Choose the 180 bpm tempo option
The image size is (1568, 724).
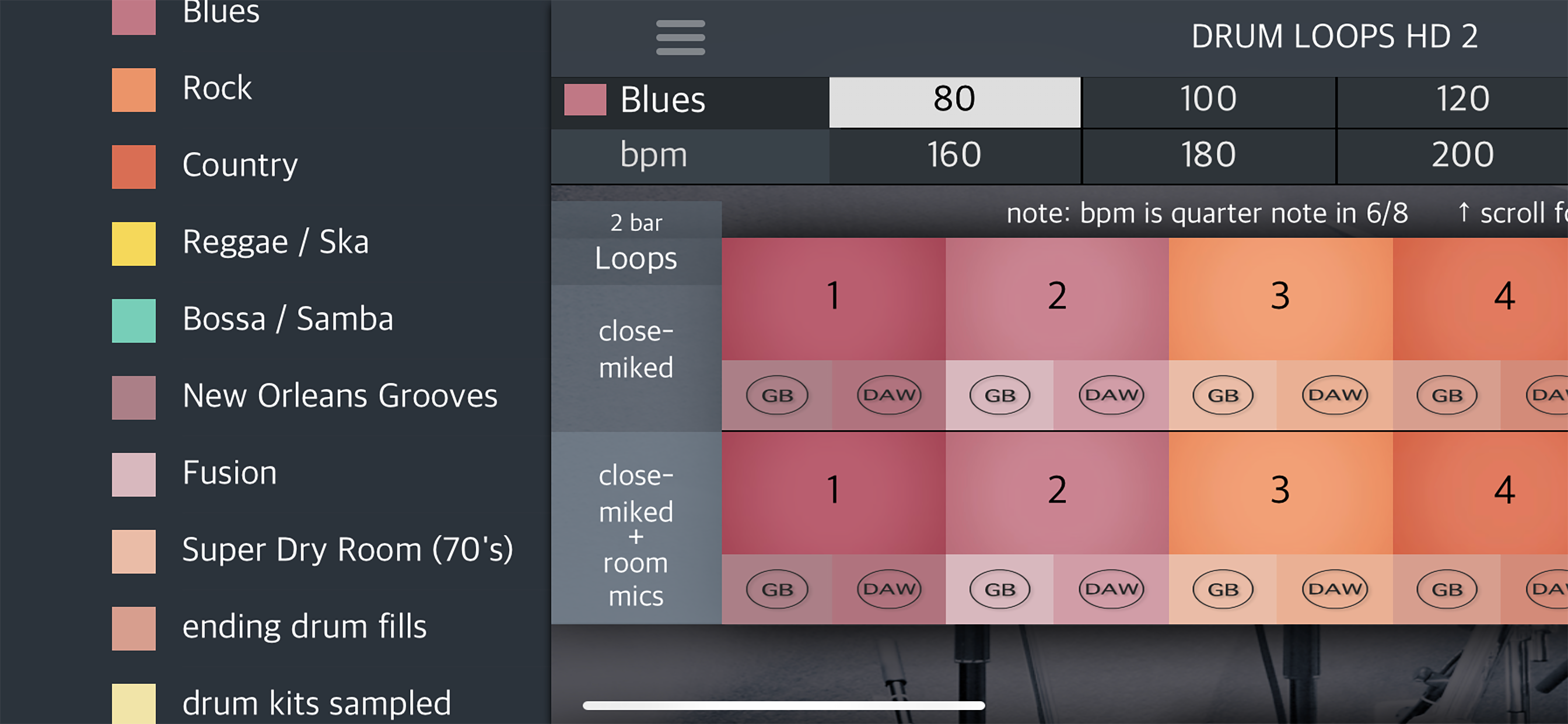[x=1208, y=156]
